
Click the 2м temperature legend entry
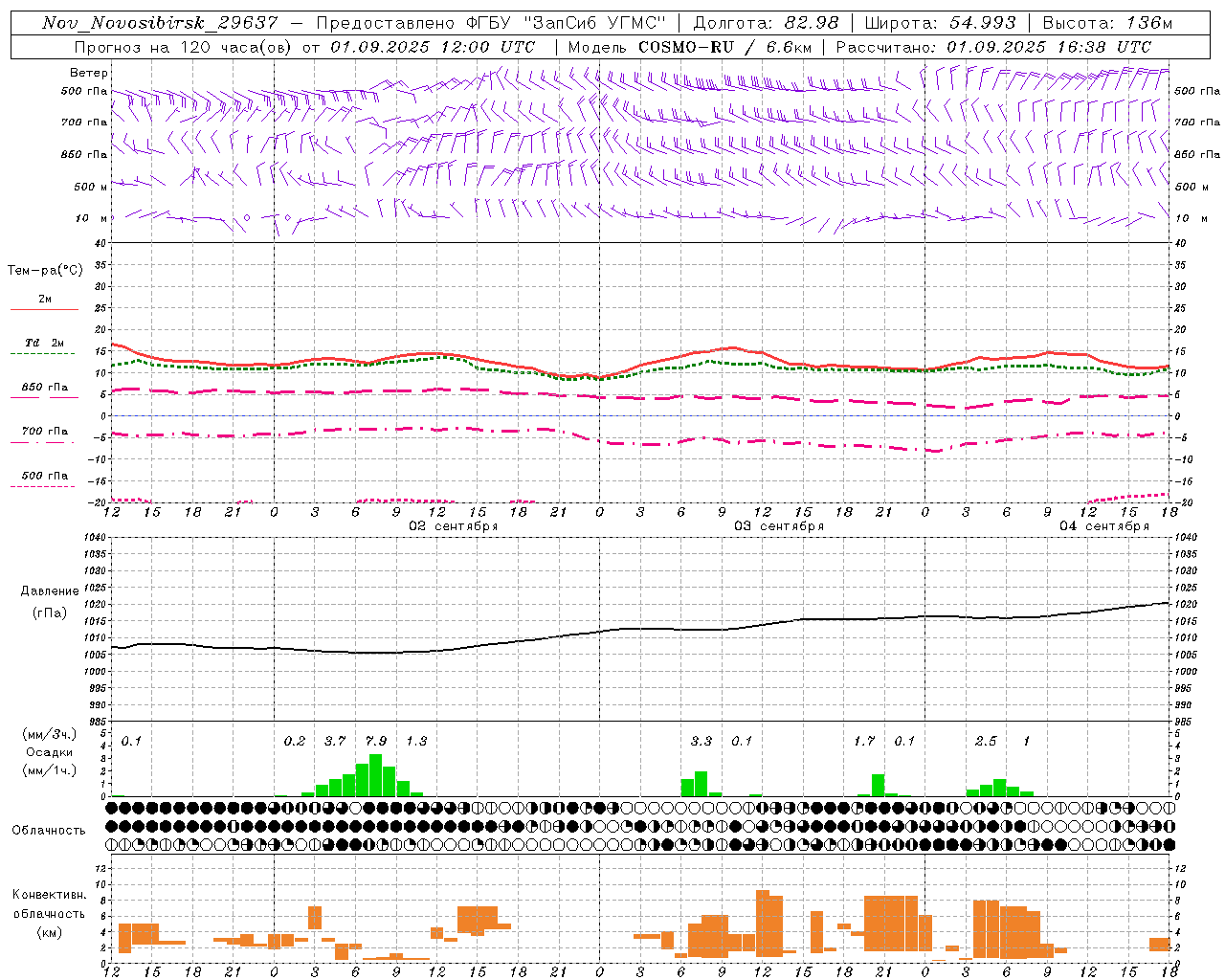pyautogui.click(x=45, y=299)
